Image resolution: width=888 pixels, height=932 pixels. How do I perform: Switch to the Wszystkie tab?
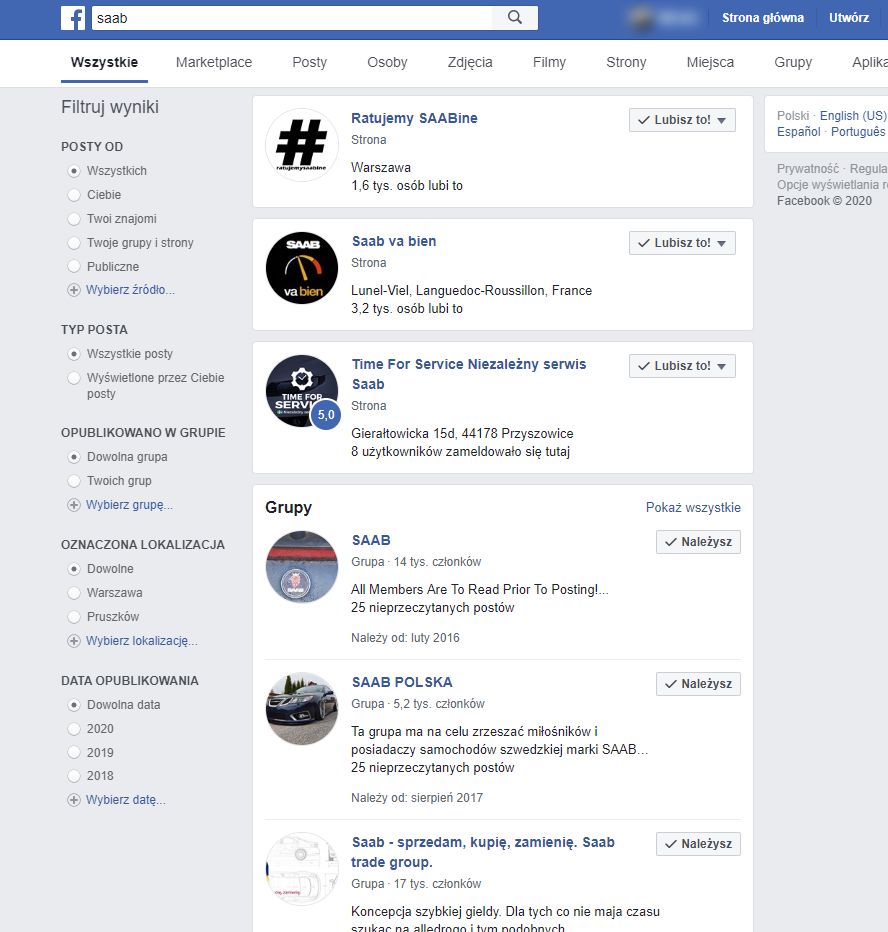pyautogui.click(x=104, y=62)
